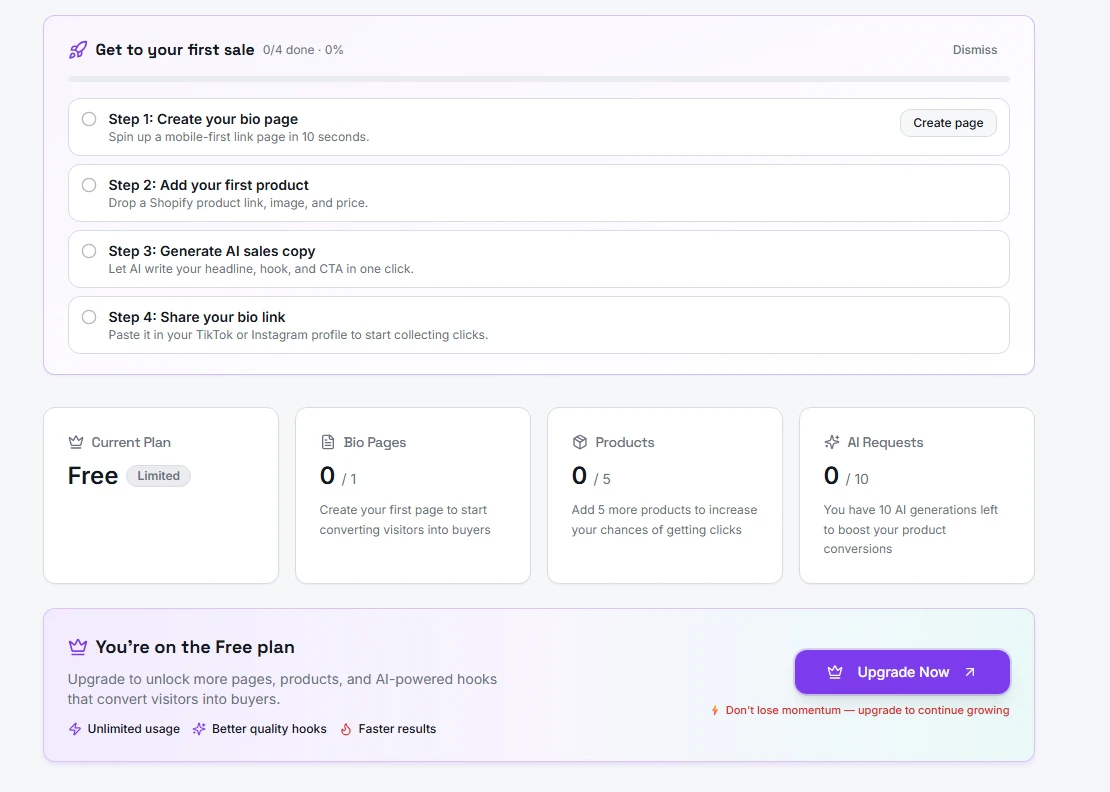
Task: Click Step 2: Add your first product title
Action: (209, 185)
